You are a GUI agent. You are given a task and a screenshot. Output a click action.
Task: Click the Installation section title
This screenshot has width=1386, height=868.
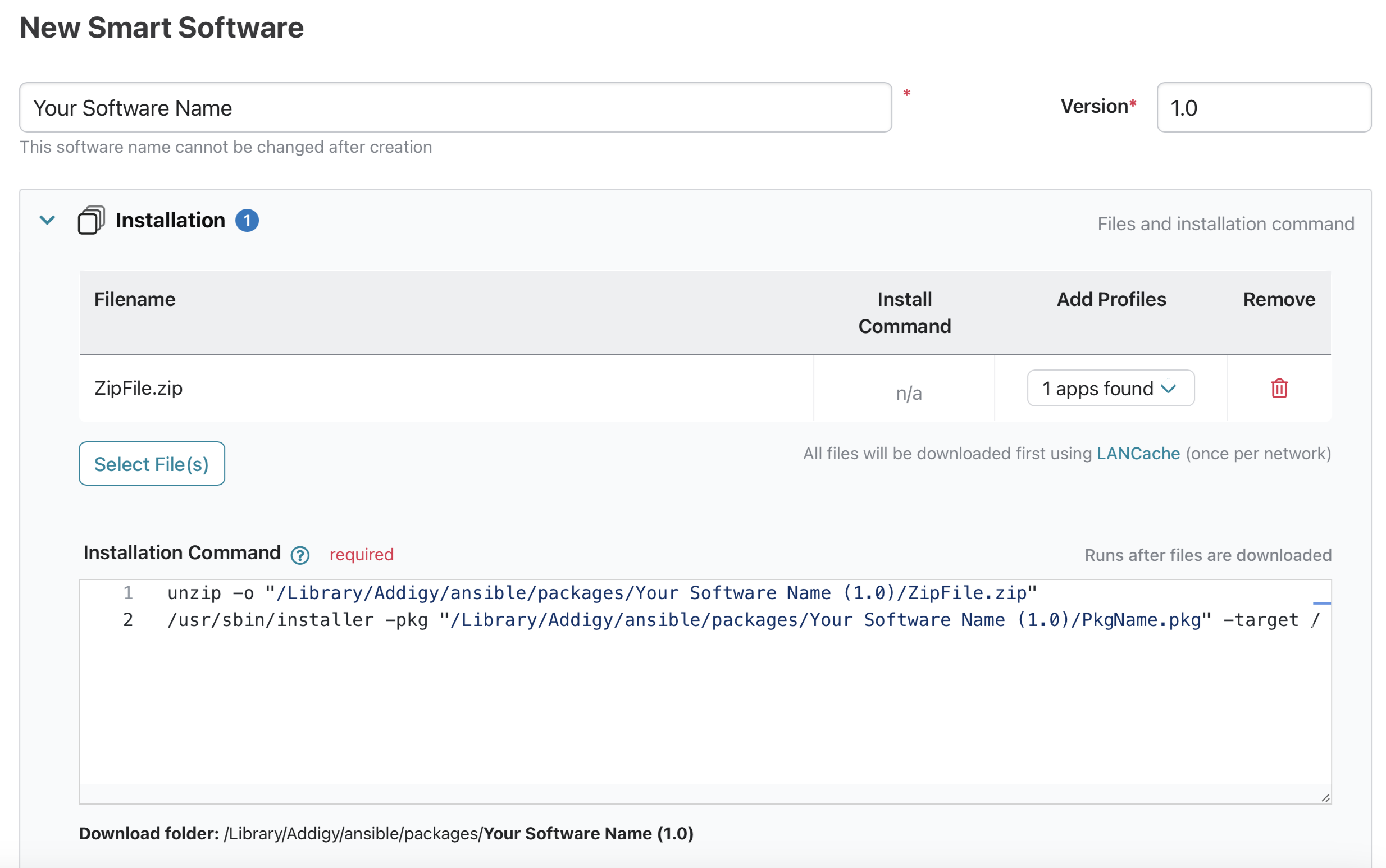pyautogui.click(x=170, y=221)
